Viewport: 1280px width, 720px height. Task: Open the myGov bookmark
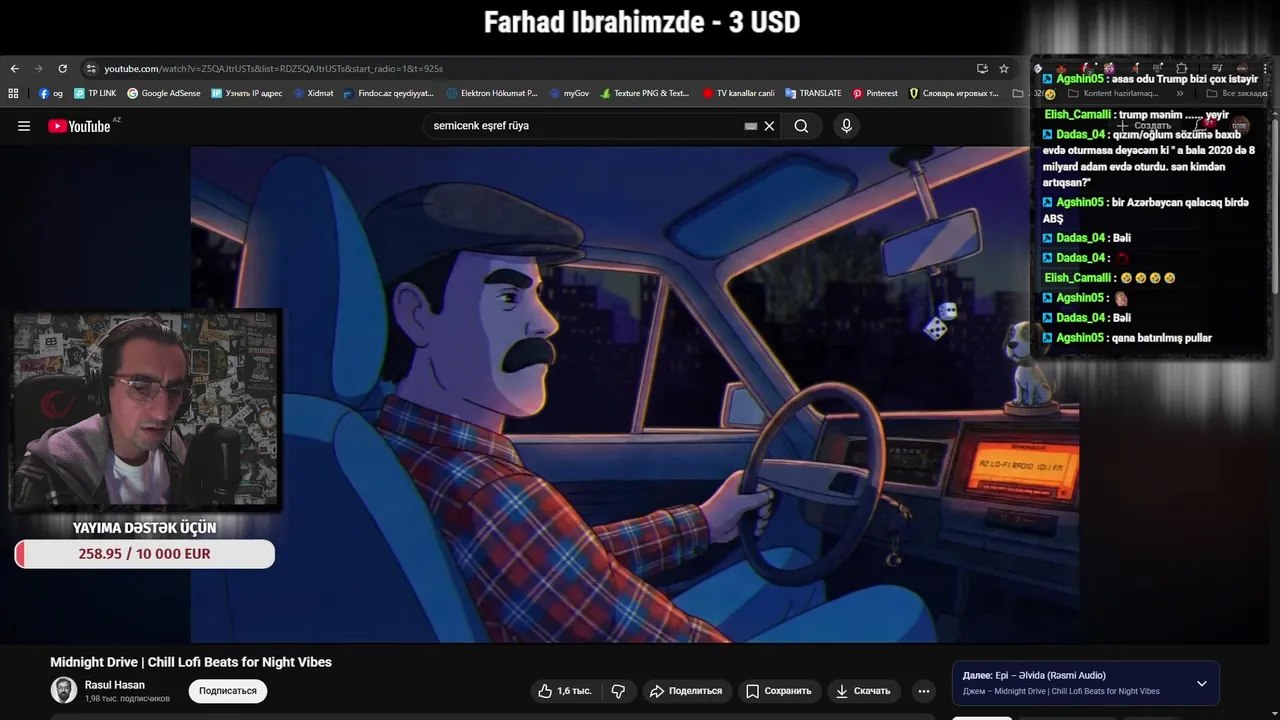click(x=569, y=93)
